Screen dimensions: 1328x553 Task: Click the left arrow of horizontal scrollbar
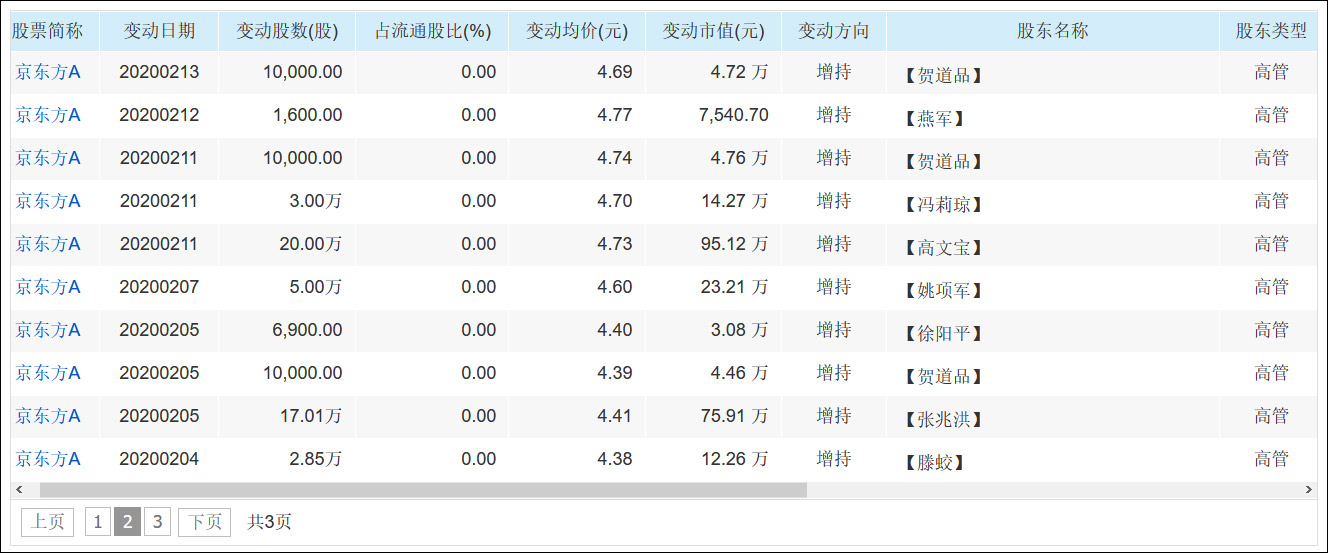(x=18, y=490)
